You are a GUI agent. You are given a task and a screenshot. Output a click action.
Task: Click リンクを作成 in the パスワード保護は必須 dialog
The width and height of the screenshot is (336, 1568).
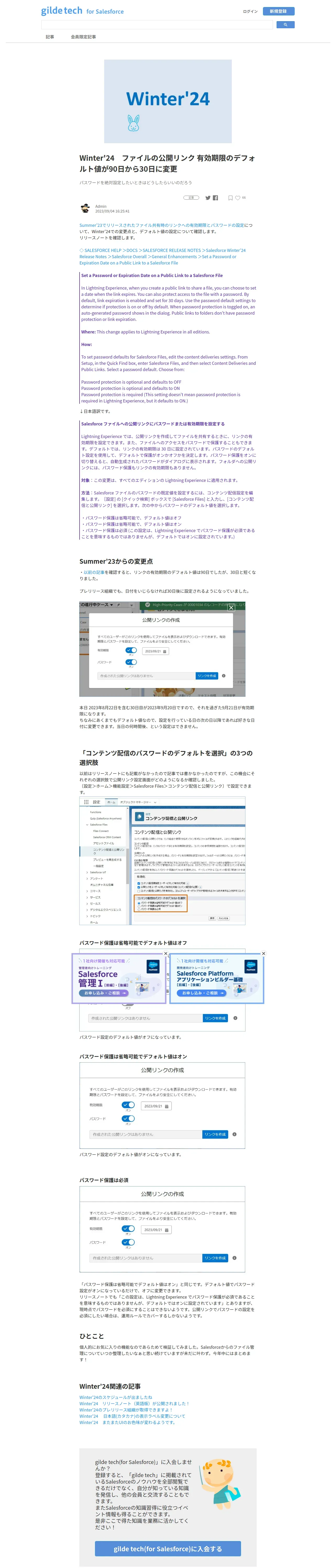pyautogui.click(x=215, y=1258)
